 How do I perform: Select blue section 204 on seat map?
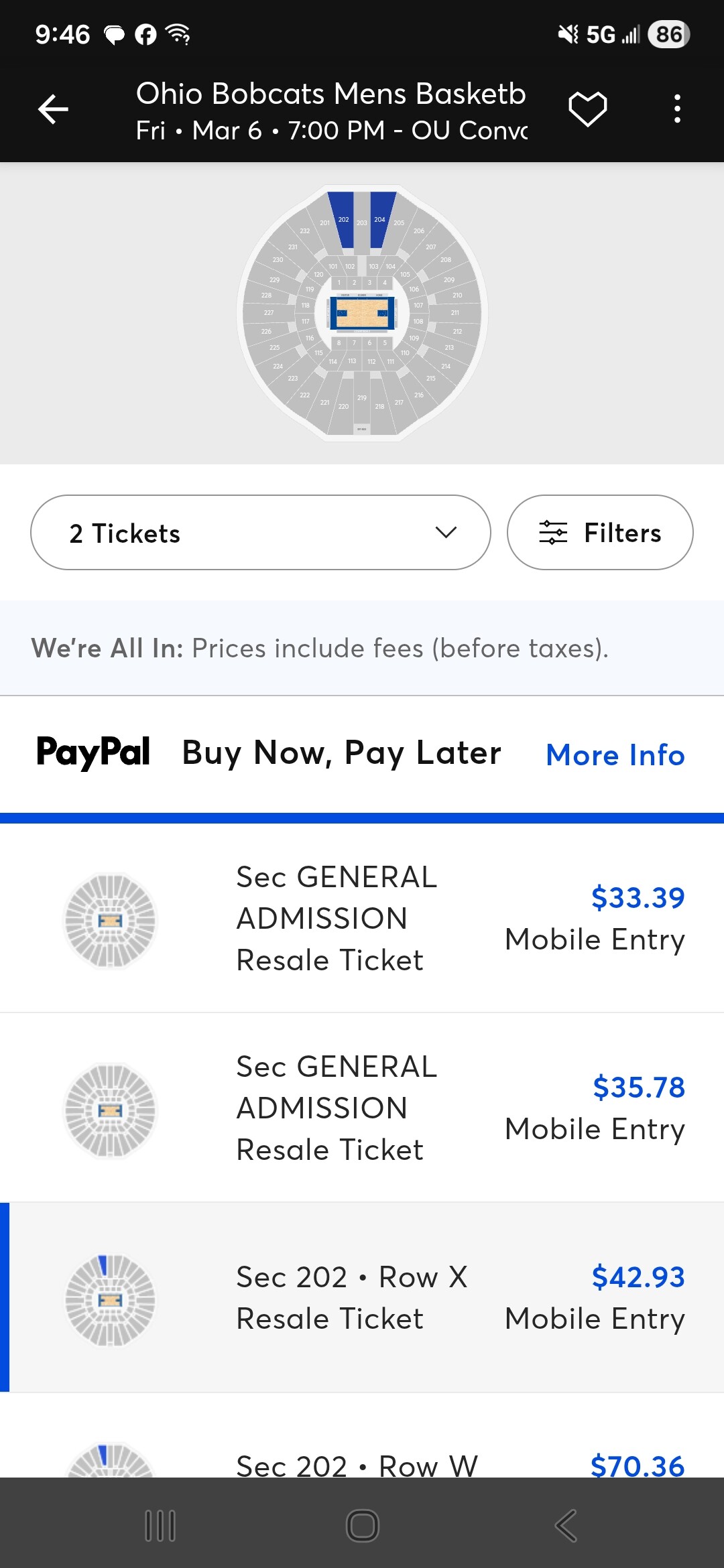click(x=380, y=218)
